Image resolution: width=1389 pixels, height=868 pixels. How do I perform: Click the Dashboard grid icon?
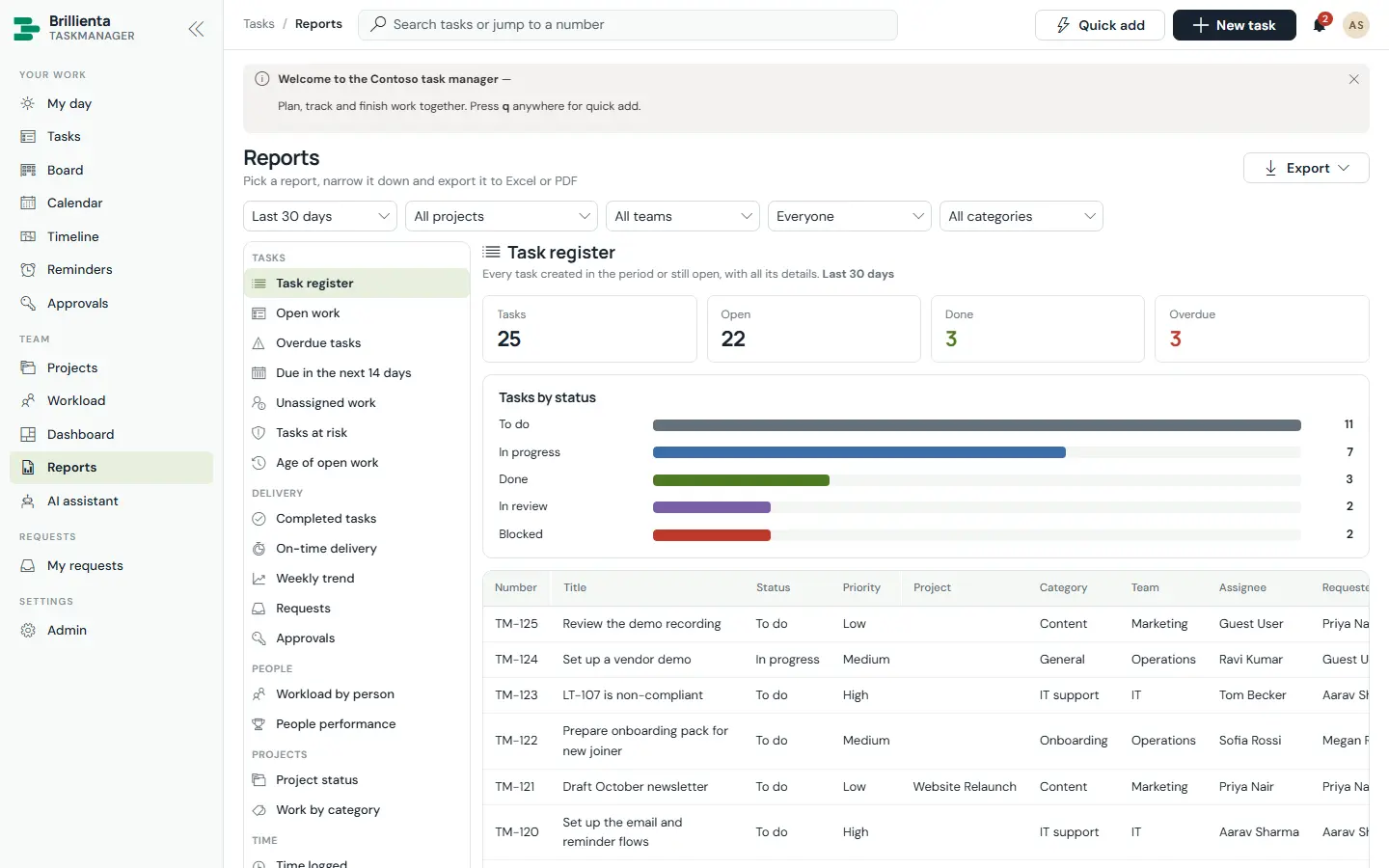coord(28,434)
